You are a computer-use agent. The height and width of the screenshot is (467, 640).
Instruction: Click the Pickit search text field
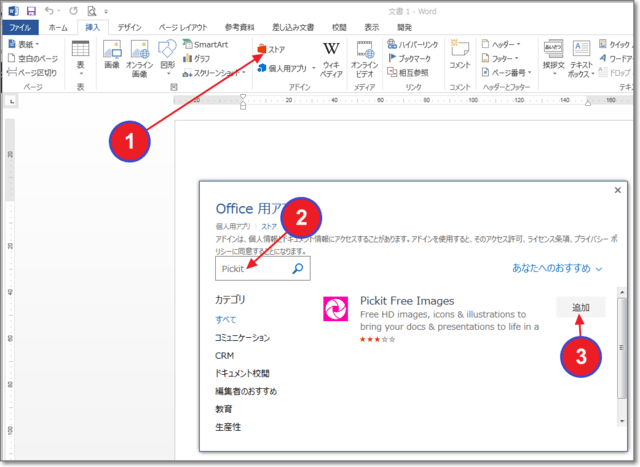point(252,269)
